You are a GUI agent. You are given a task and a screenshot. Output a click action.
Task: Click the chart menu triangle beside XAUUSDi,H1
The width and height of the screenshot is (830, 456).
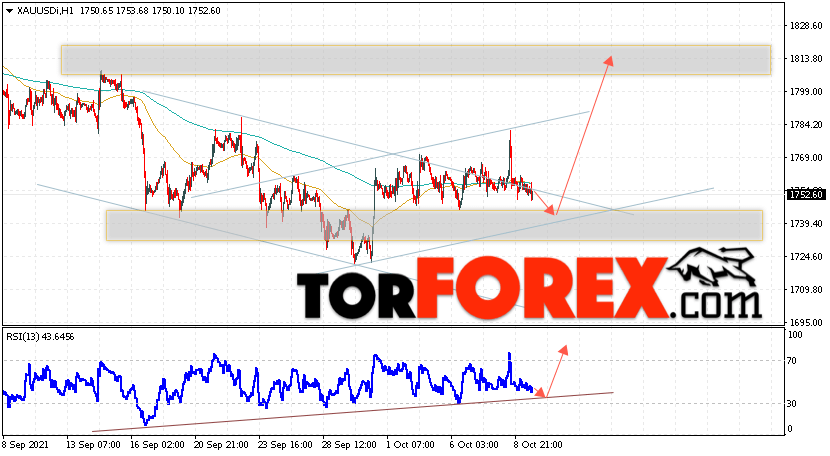(x=9, y=11)
